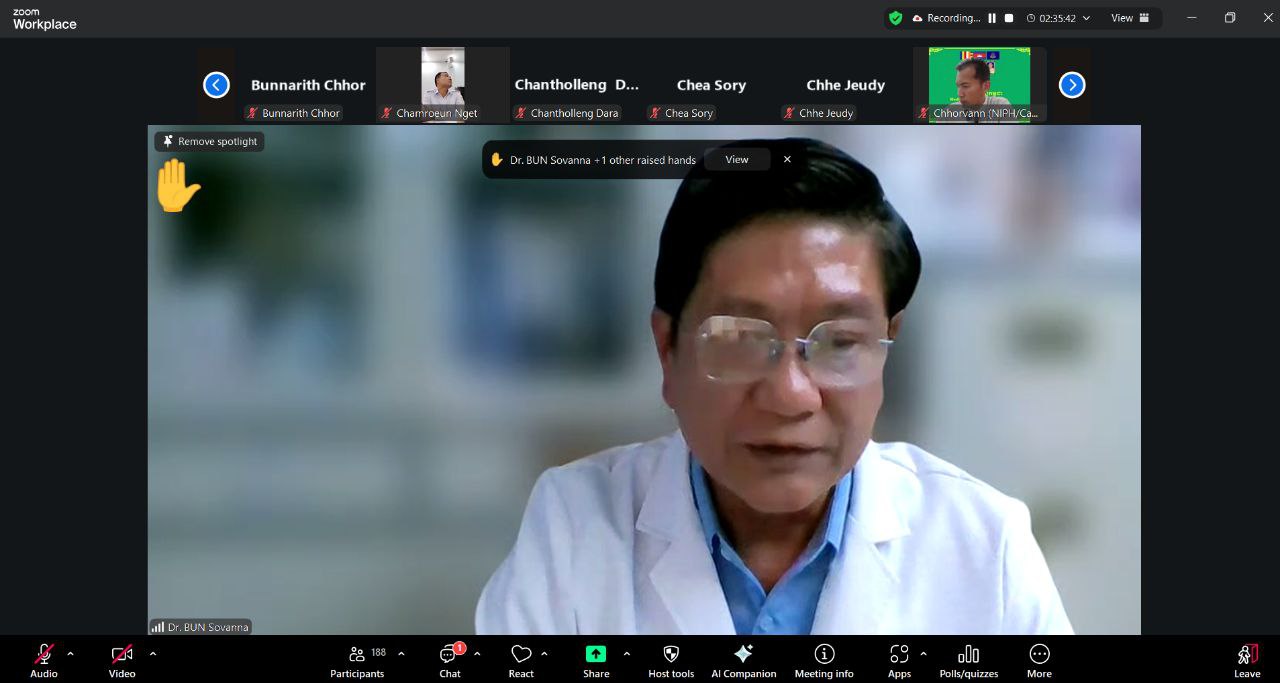Pause the recording
The width and height of the screenshot is (1280, 683).
(x=992, y=18)
